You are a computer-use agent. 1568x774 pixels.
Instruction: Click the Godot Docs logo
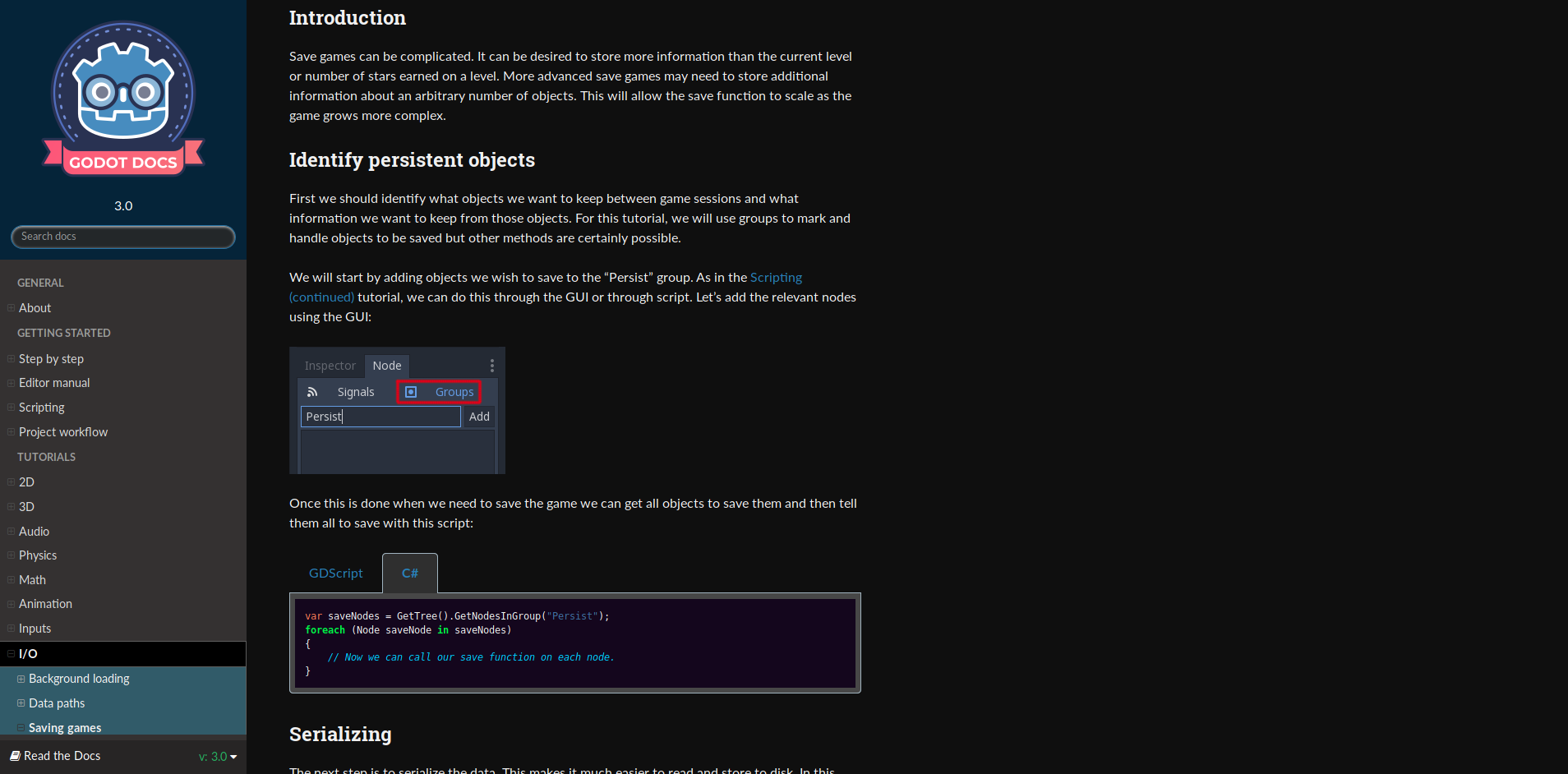pos(122,99)
